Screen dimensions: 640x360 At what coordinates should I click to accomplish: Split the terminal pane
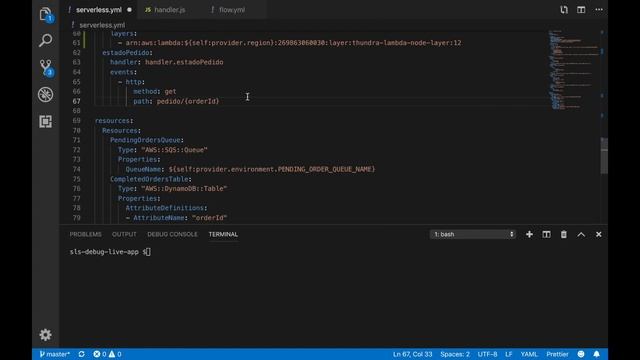(x=546, y=234)
